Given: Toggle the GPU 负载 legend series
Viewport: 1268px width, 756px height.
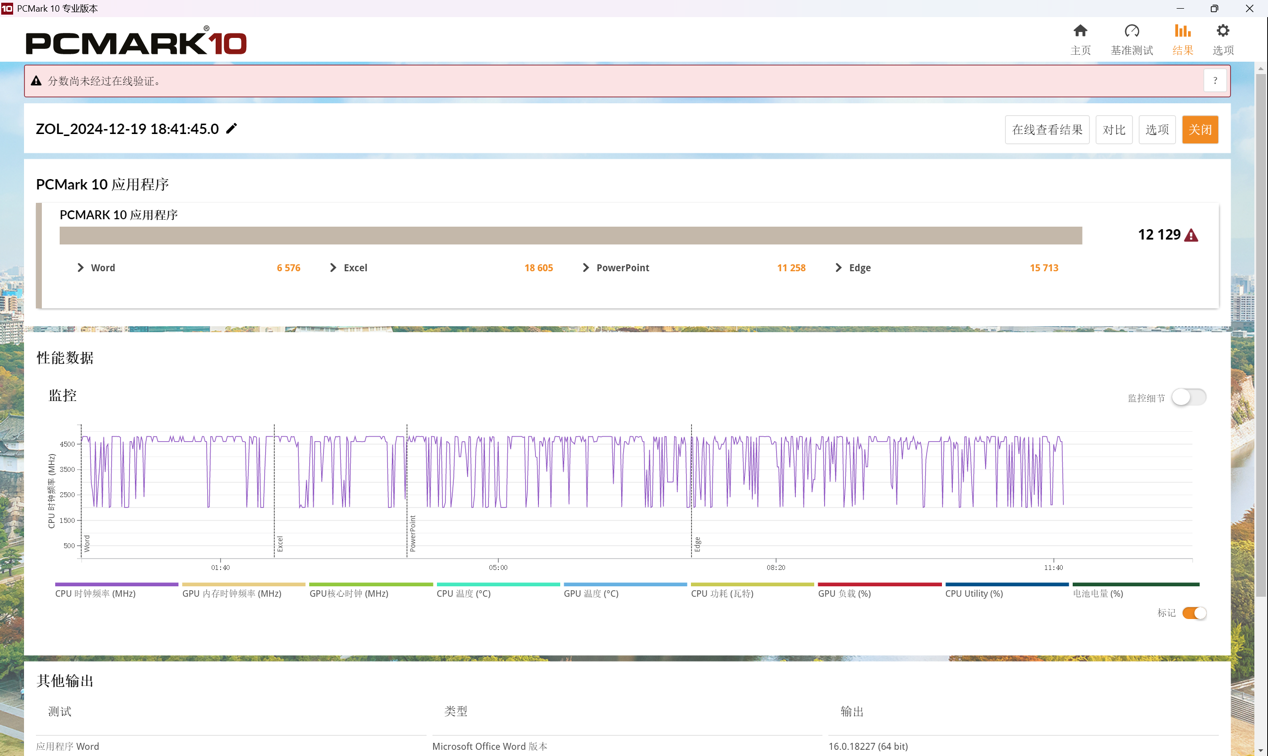Looking at the screenshot, I should tap(879, 590).
